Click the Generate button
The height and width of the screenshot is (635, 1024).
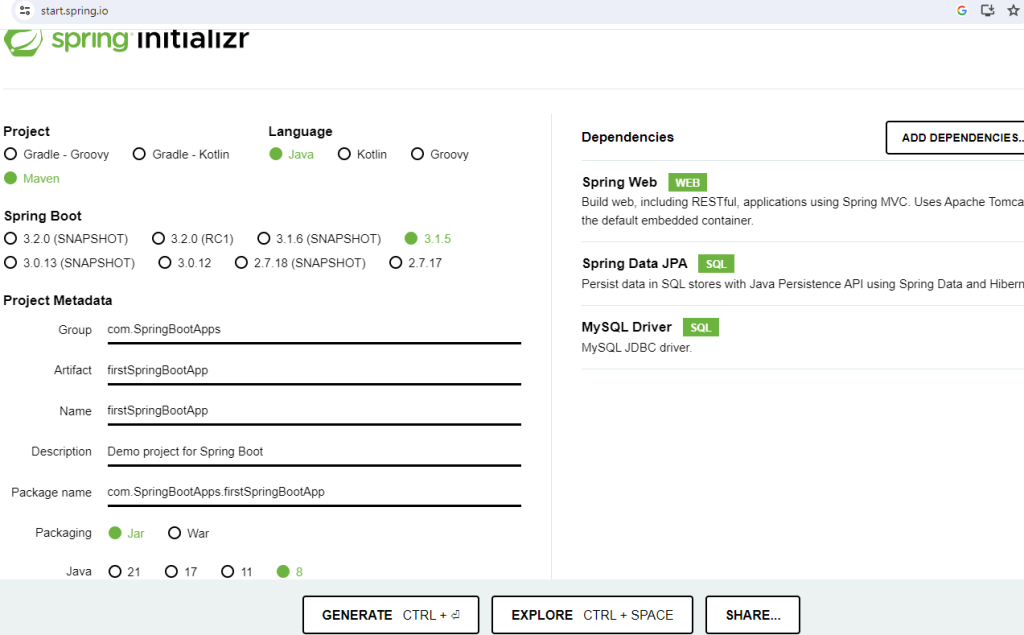[x=391, y=615]
